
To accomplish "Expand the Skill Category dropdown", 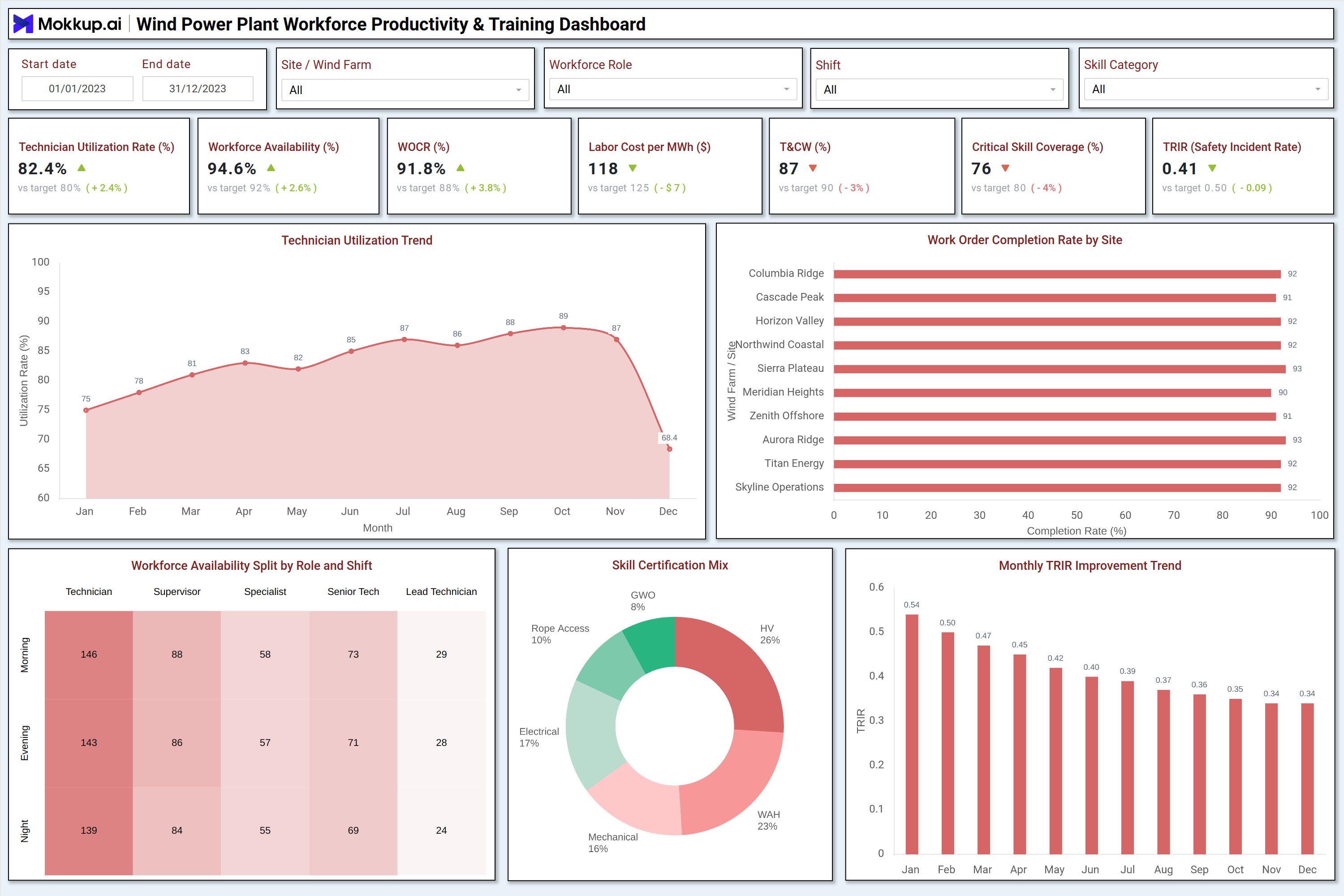I will 1206,89.
